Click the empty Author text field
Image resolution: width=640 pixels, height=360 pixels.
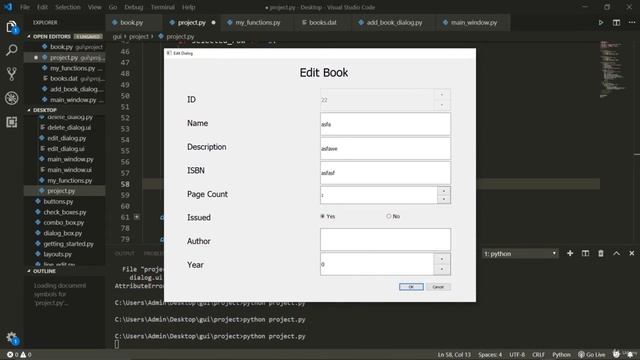385,240
